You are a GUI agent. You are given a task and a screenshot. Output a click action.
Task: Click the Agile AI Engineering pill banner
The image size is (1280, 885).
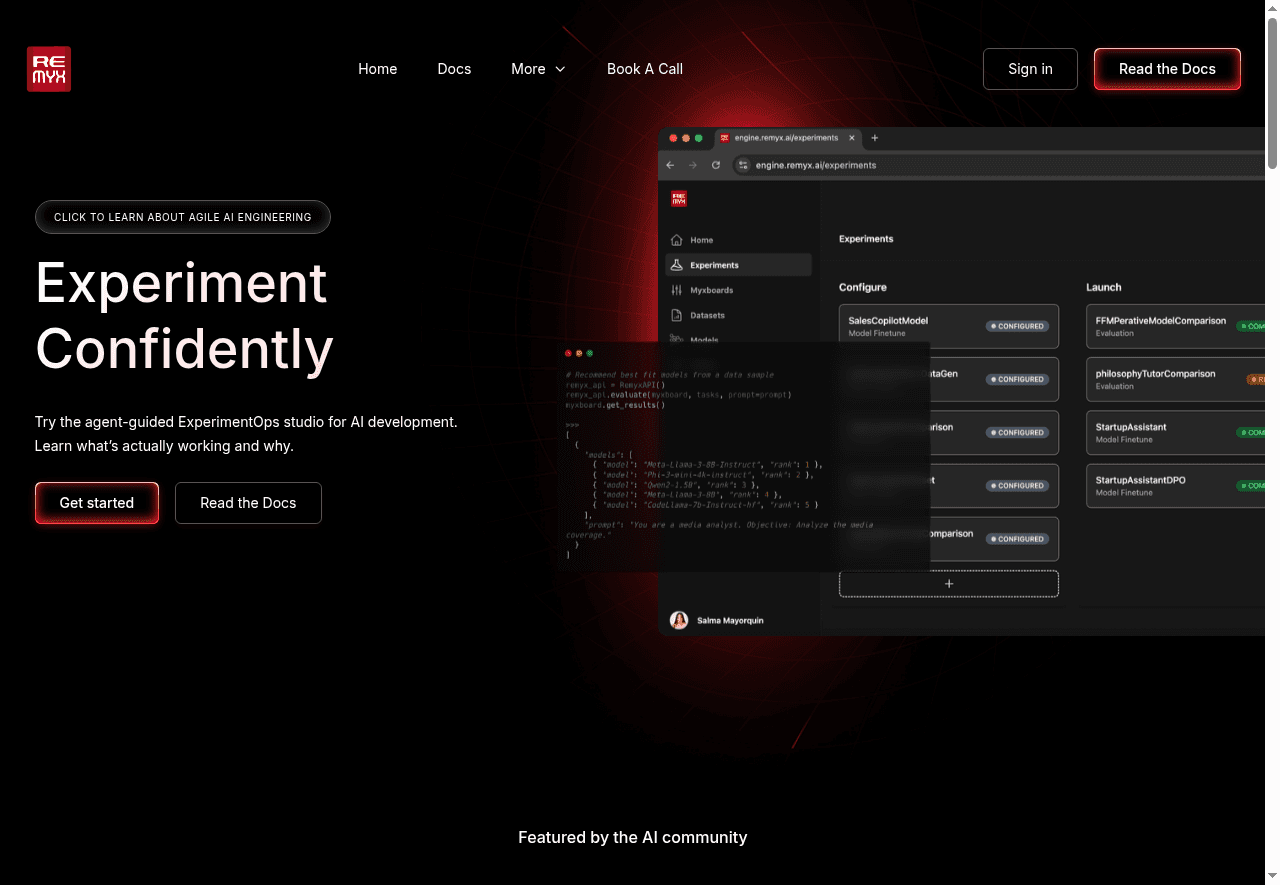coord(182,217)
